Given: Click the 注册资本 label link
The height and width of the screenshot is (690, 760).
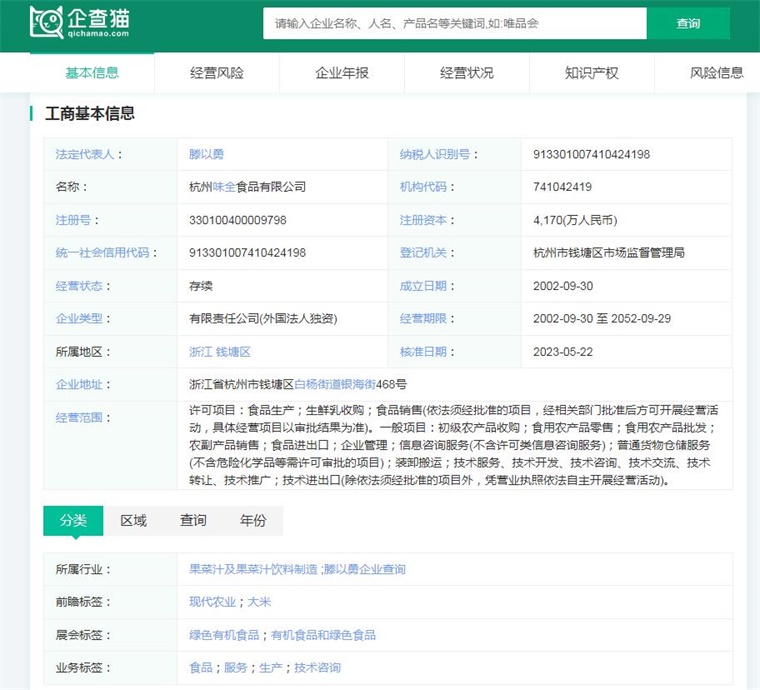Looking at the screenshot, I should (423, 220).
